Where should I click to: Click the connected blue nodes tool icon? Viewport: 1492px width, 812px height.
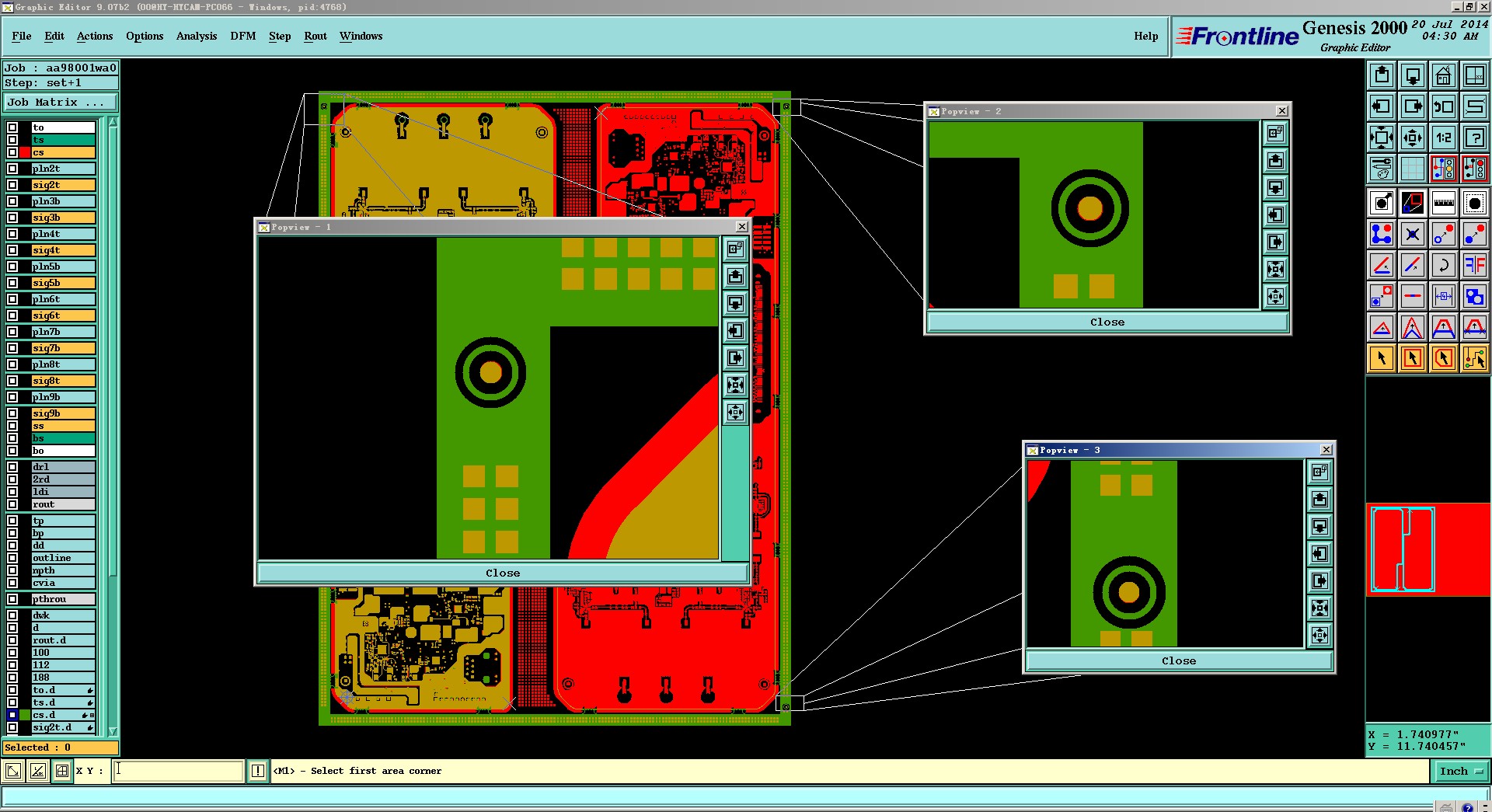coord(1382,234)
